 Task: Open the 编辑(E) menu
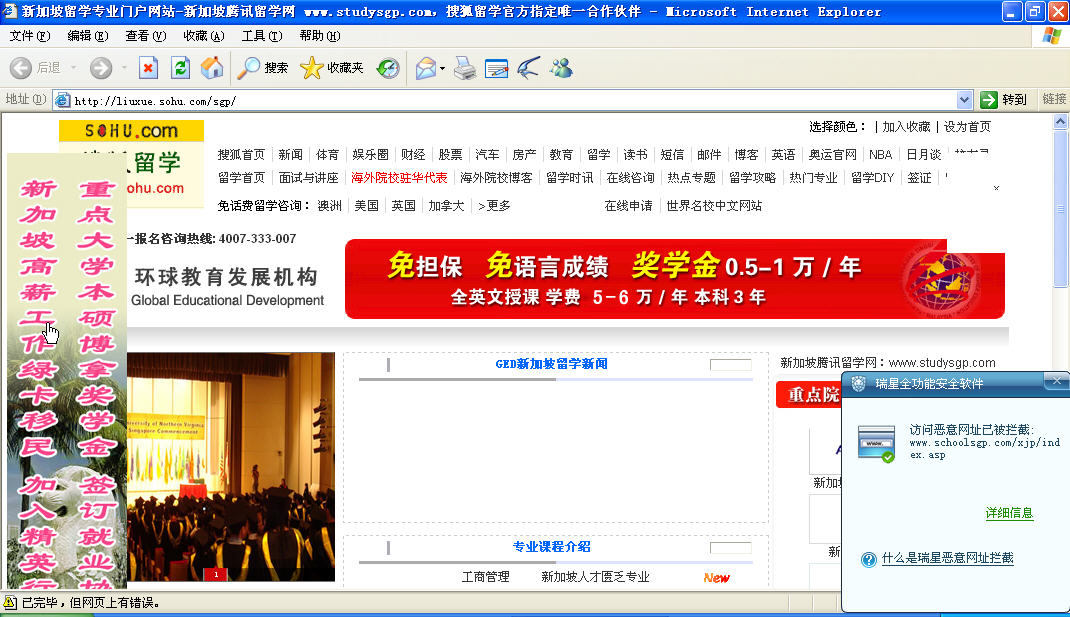pos(88,35)
